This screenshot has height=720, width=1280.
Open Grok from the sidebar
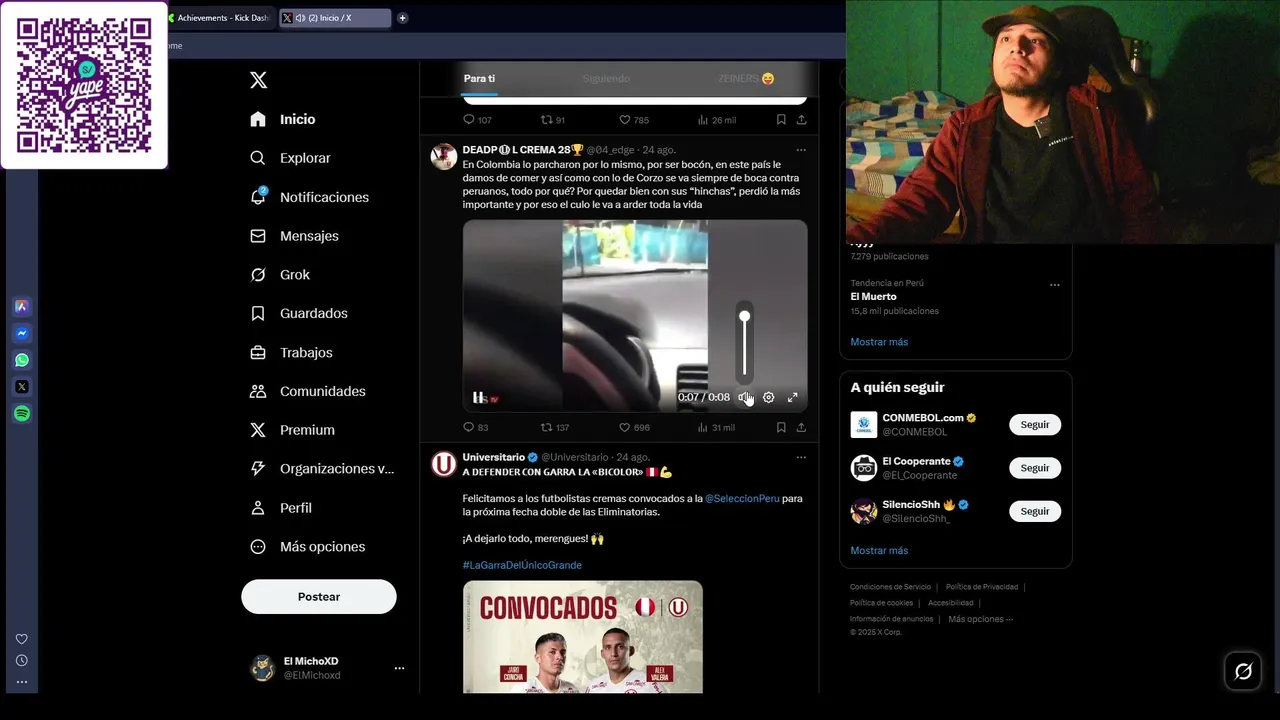click(x=281, y=275)
